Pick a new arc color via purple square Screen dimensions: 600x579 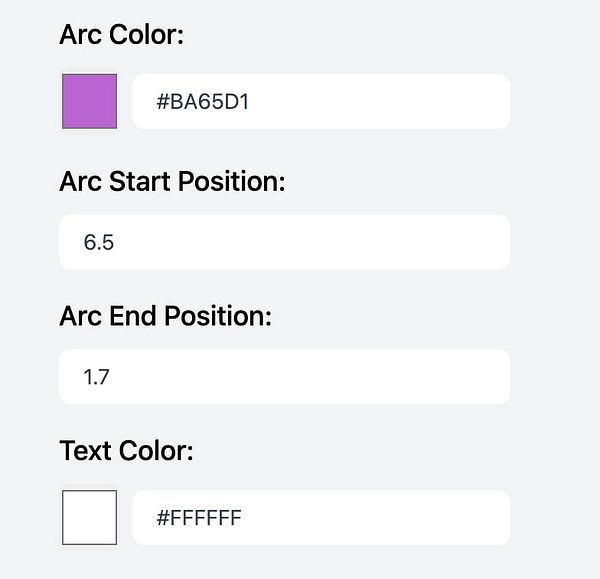[x=90, y=101]
